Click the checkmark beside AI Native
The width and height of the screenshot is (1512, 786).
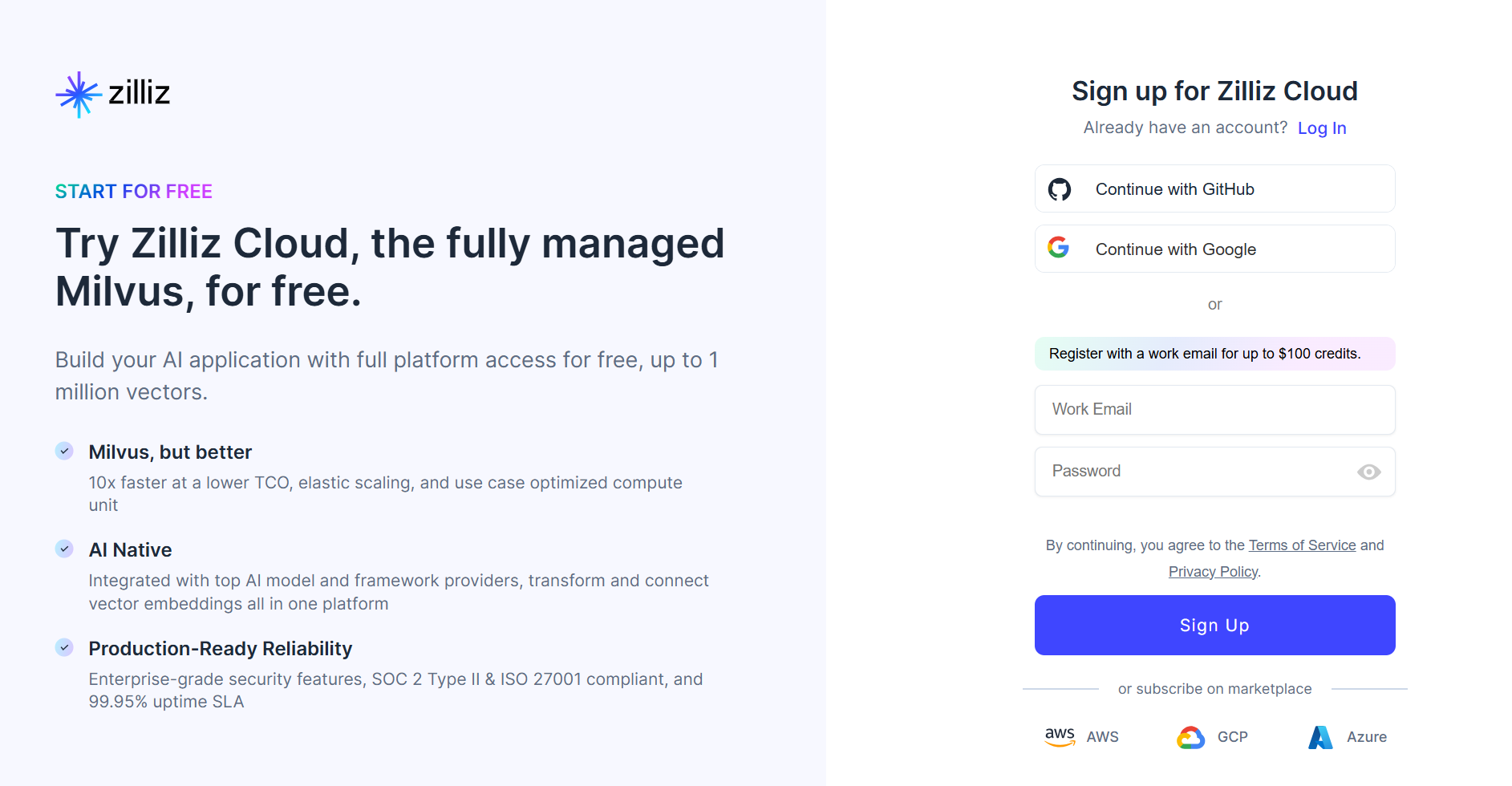pos(64,549)
